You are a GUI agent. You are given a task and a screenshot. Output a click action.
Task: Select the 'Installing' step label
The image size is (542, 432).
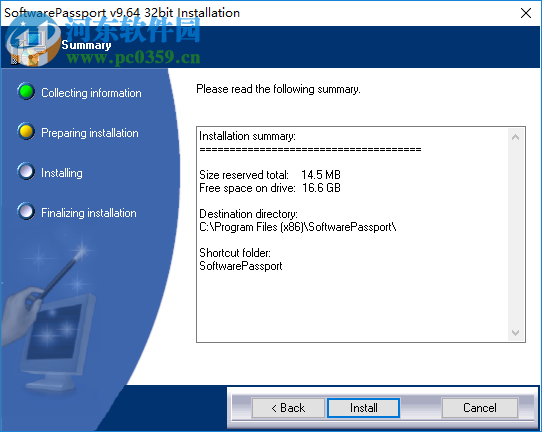click(x=62, y=173)
